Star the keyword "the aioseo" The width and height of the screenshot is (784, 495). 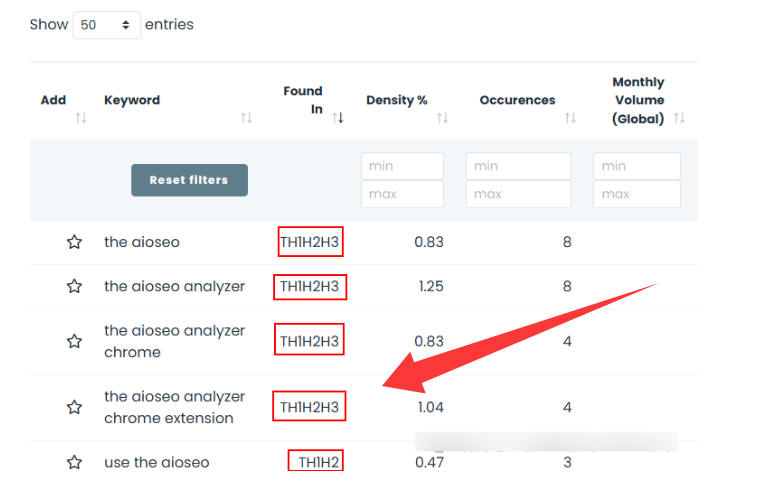coord(74,242)
